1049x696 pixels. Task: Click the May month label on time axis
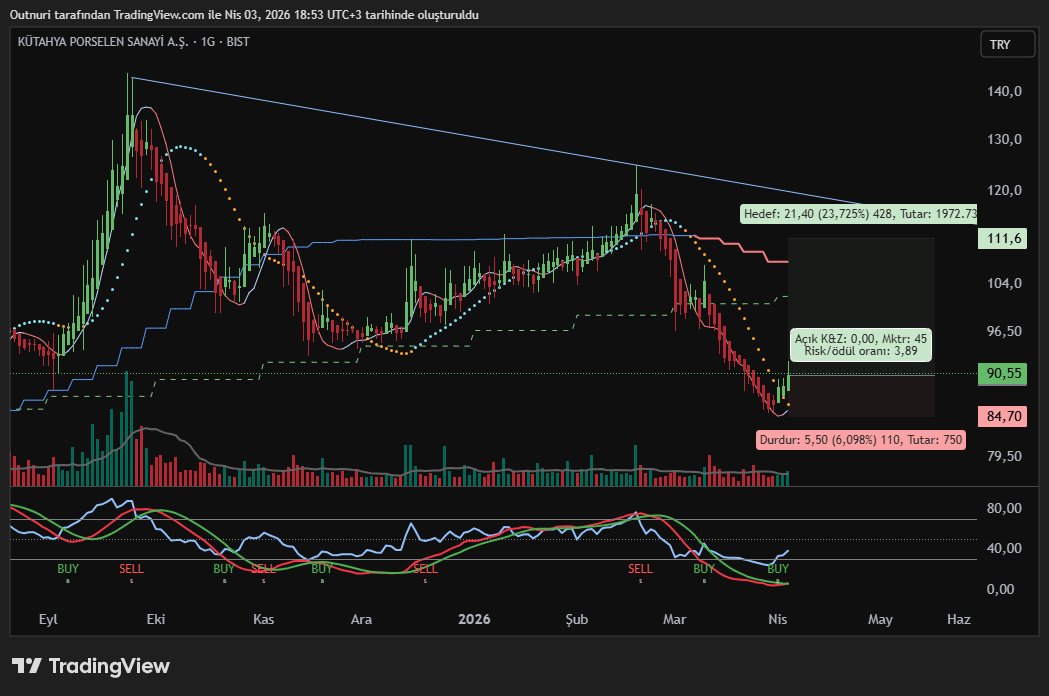click(x=880, y=619)
